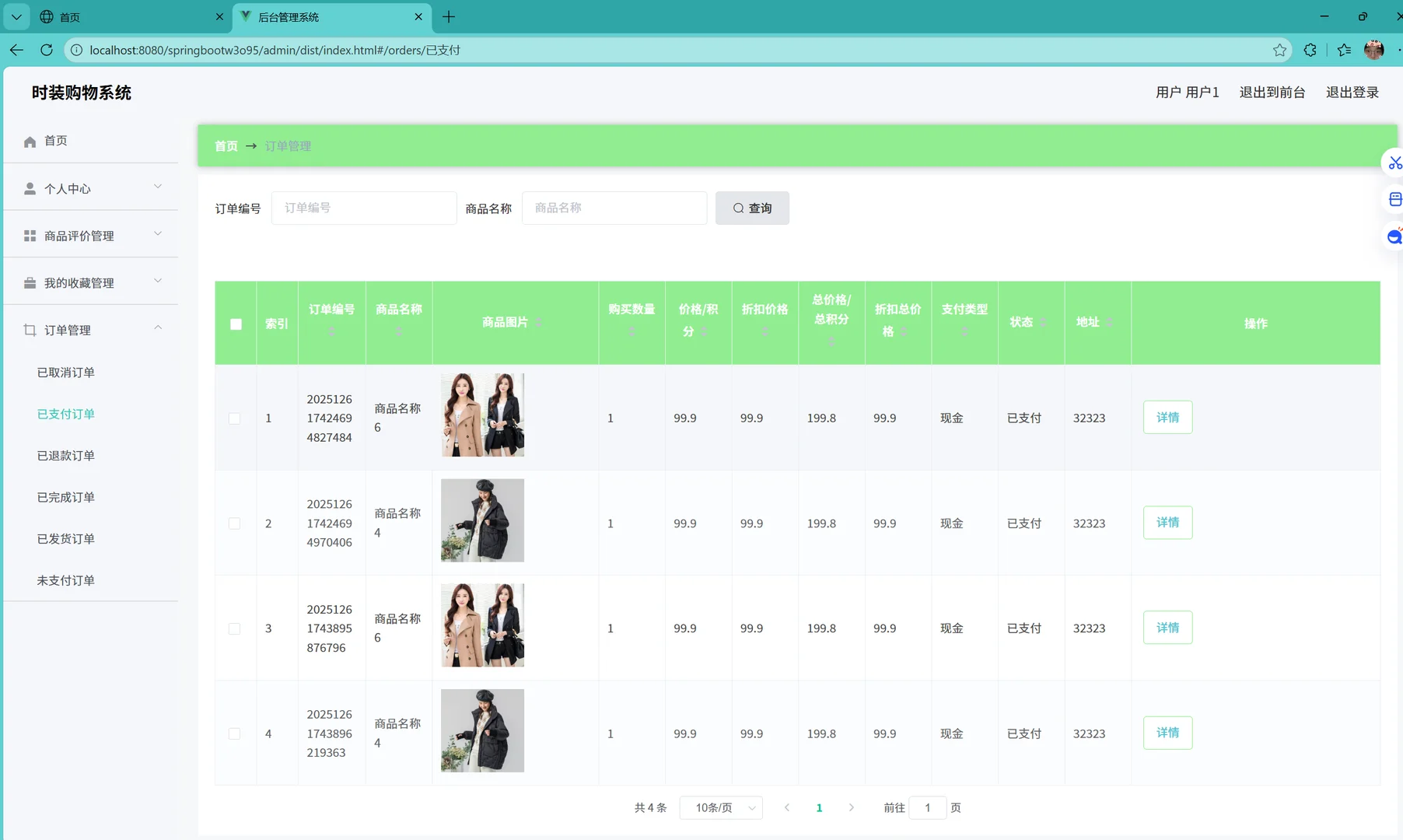1403x840 pixels.
Task: Reload the current page
Action: [47, 50]
